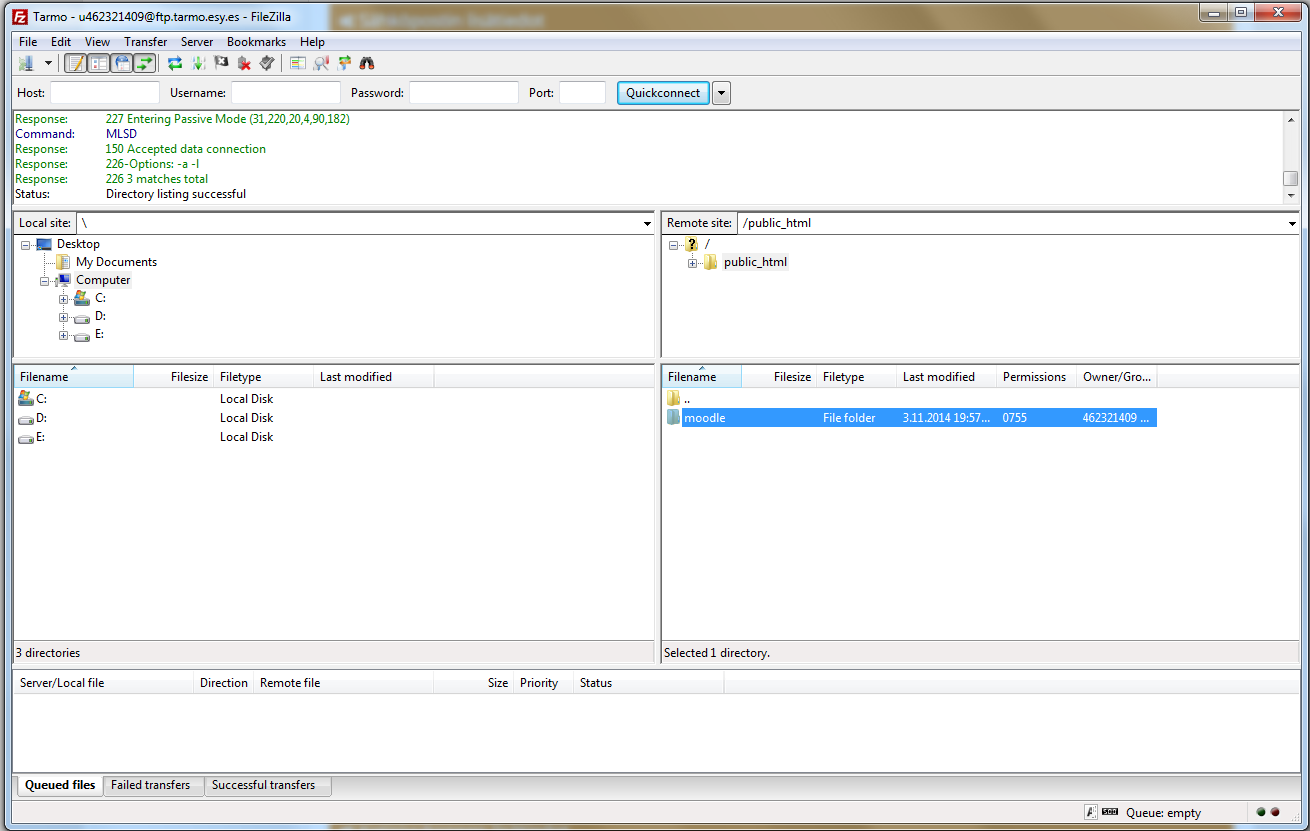Expand the D: drive tree node

click(64, 317)
